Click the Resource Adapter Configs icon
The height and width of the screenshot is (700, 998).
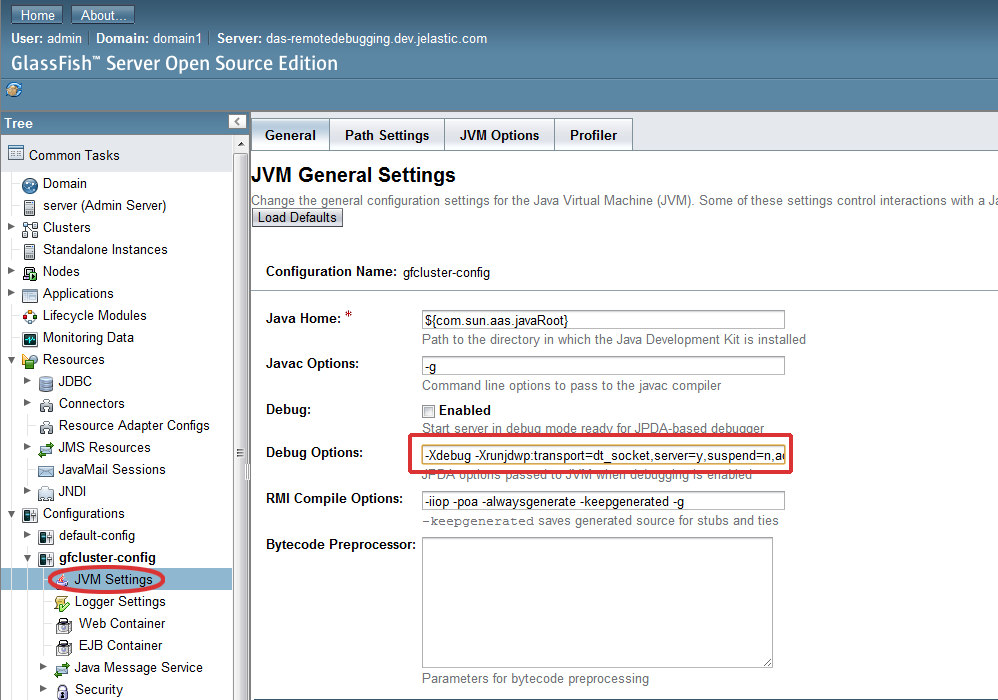click(46, 427)
